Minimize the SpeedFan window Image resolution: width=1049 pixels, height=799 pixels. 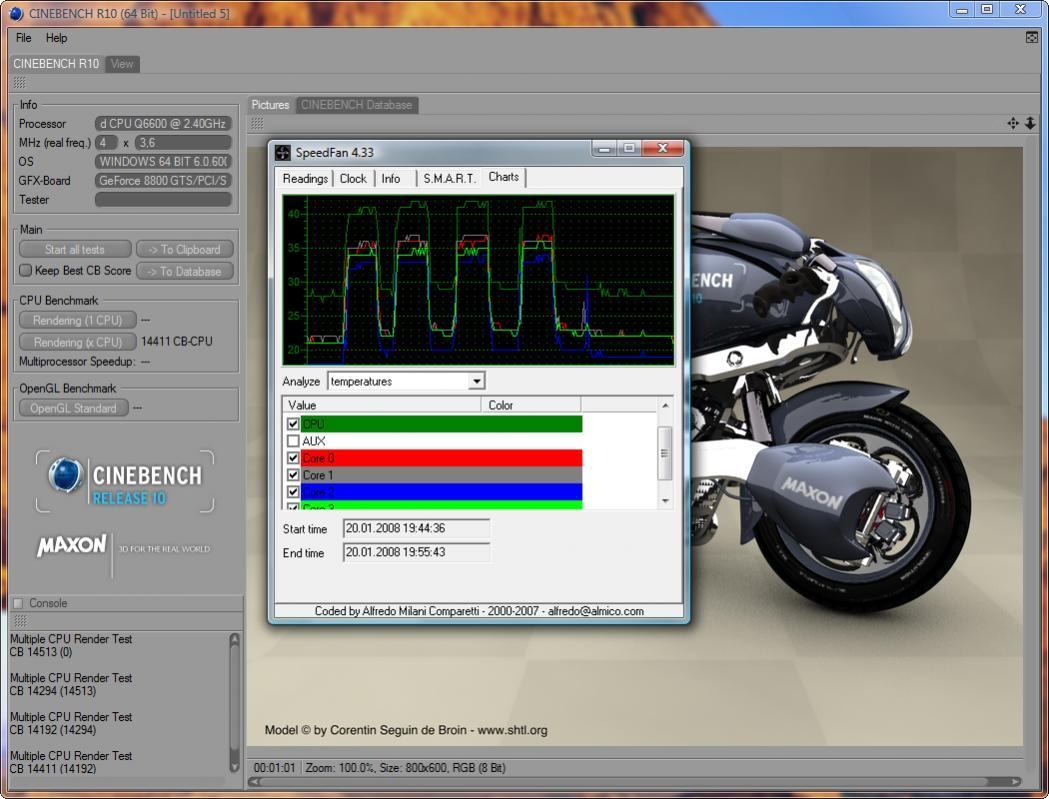604,149
